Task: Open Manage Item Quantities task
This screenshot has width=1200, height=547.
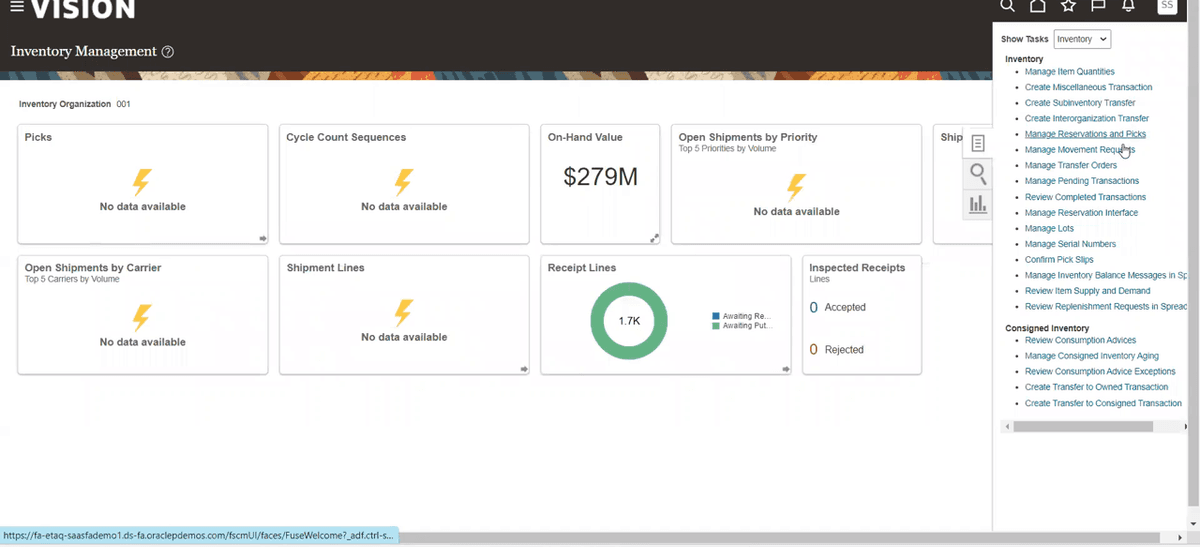Action: (1069, 72)
